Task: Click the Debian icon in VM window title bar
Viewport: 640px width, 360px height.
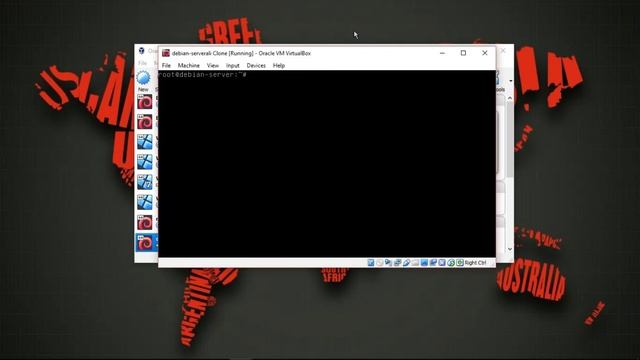Action: tap(166, 53)
